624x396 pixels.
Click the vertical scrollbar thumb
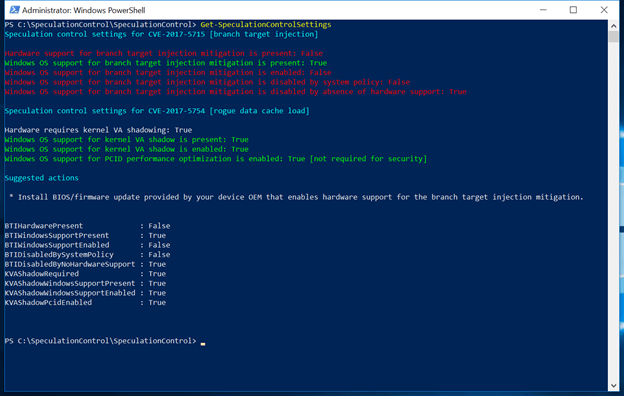[613, 37]
